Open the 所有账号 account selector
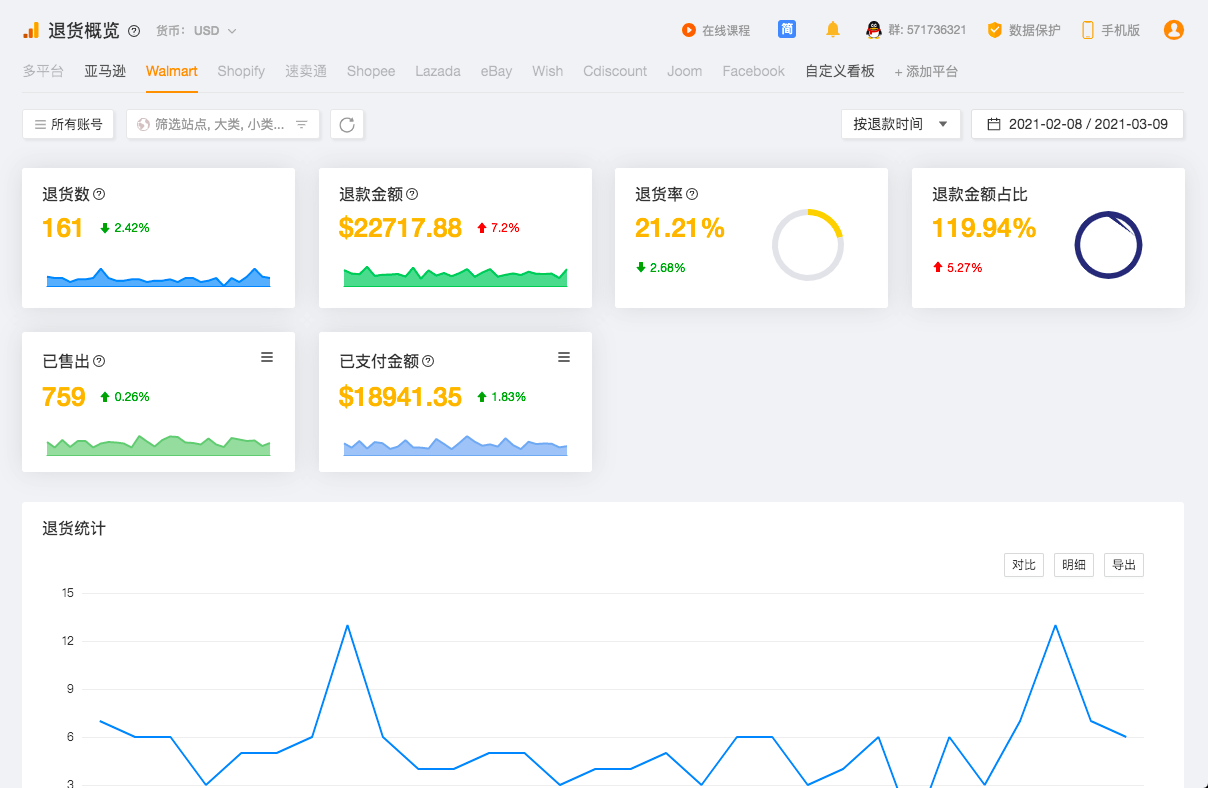This screenshot has width=1208, height=788. [68, 125]
